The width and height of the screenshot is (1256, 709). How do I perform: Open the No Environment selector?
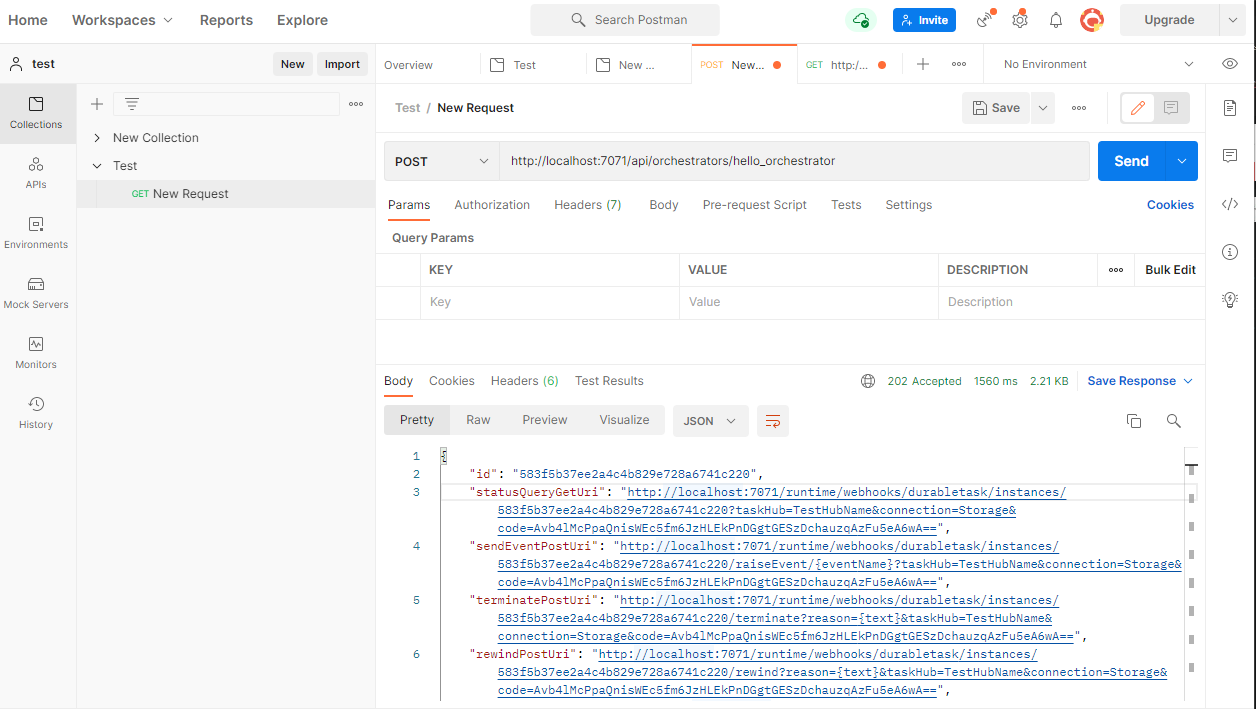point(1099,64)
